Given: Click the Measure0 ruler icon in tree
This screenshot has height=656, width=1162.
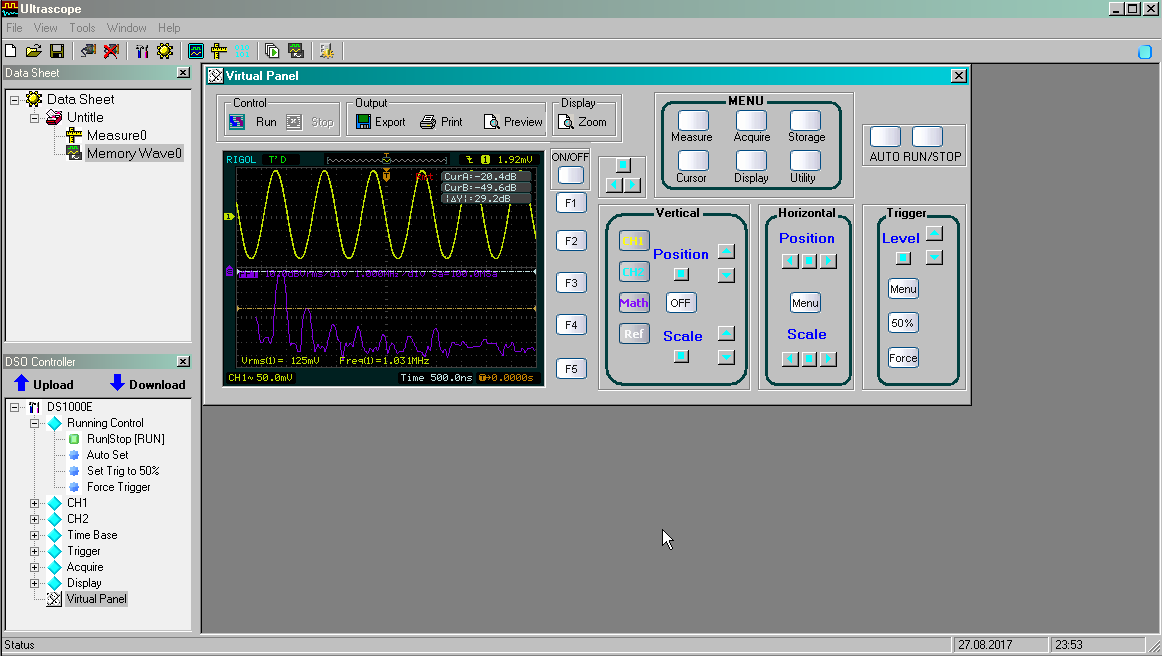Looking at the screenshot, I should 73,135.
